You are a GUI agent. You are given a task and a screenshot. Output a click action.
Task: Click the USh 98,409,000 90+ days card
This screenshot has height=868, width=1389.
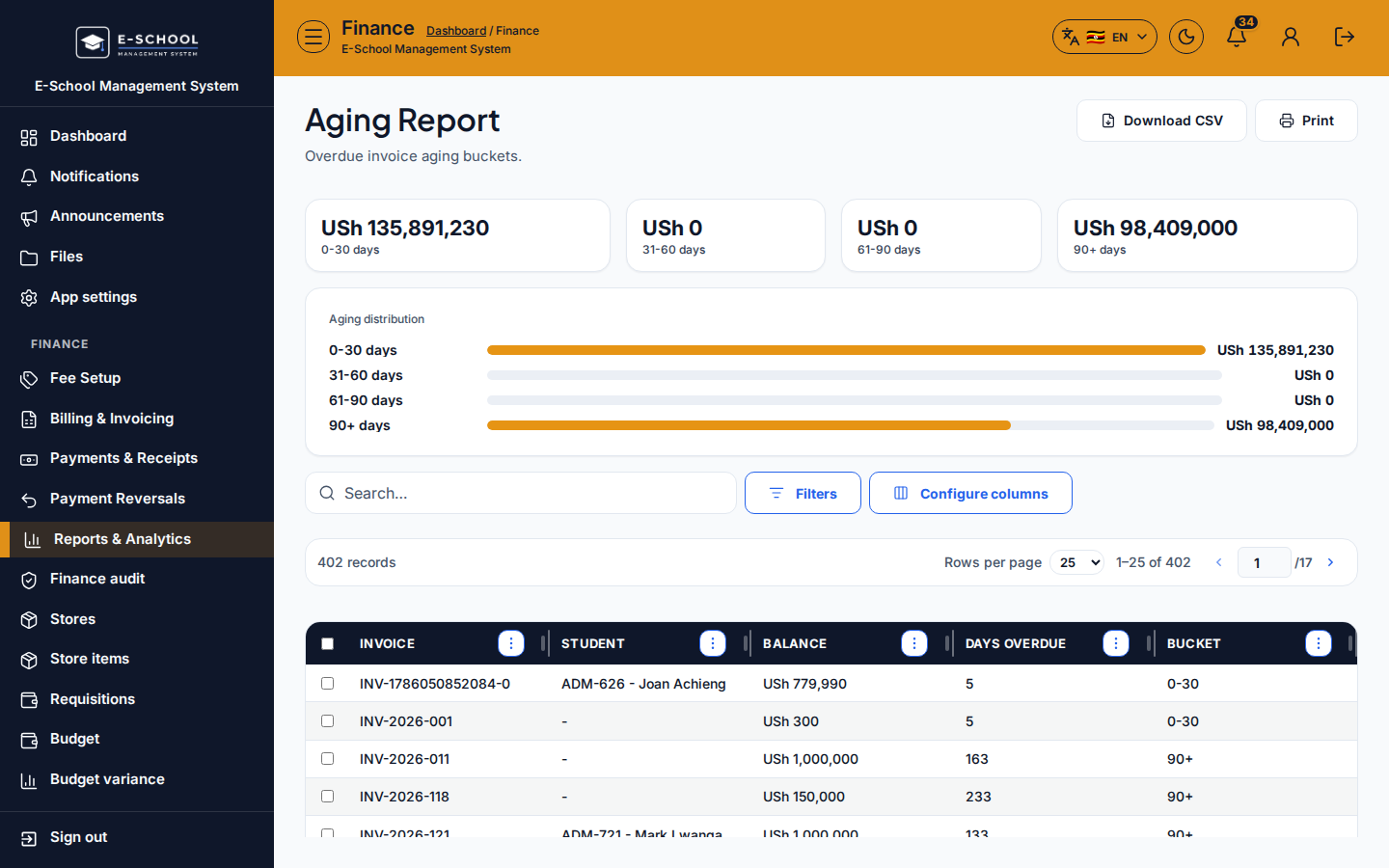click(x=1208, y=235)
